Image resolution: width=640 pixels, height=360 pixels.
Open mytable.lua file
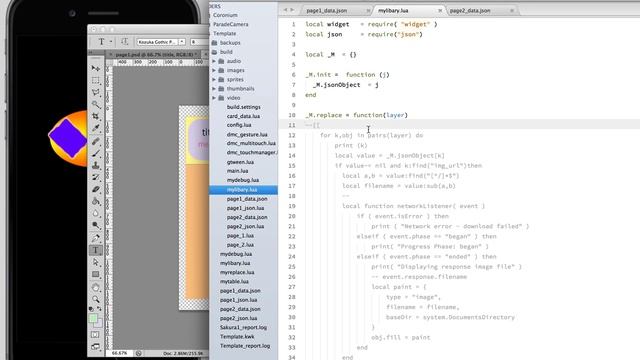click(x=234, y=282)
